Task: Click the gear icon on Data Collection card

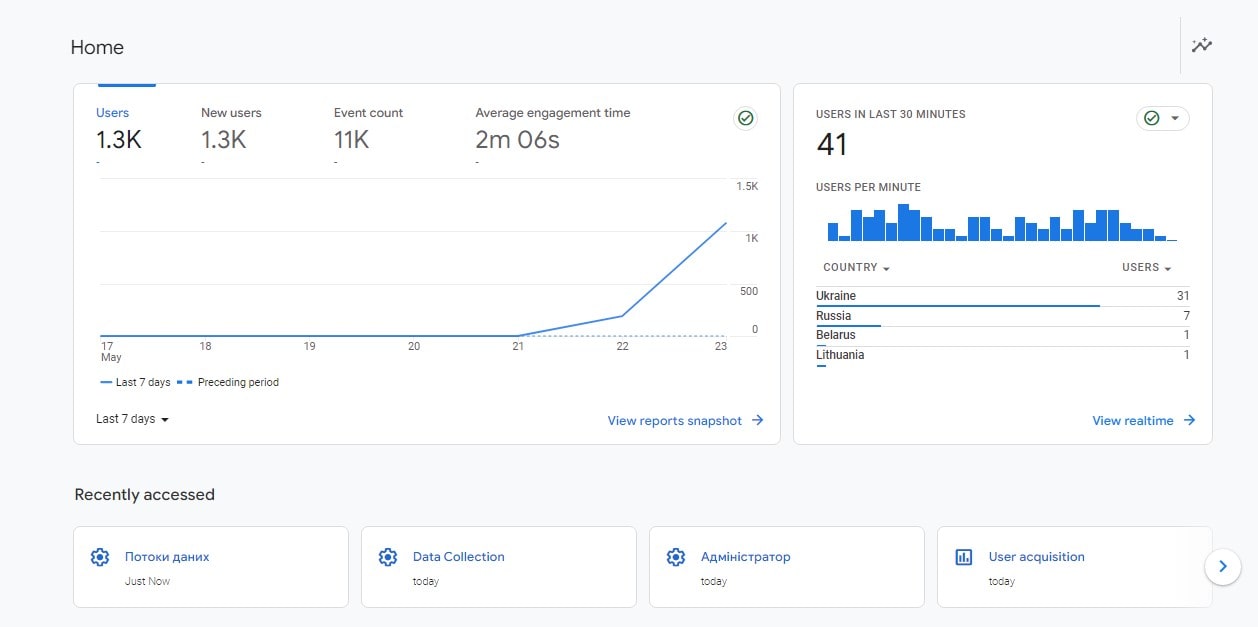Action: coord(388,557)
